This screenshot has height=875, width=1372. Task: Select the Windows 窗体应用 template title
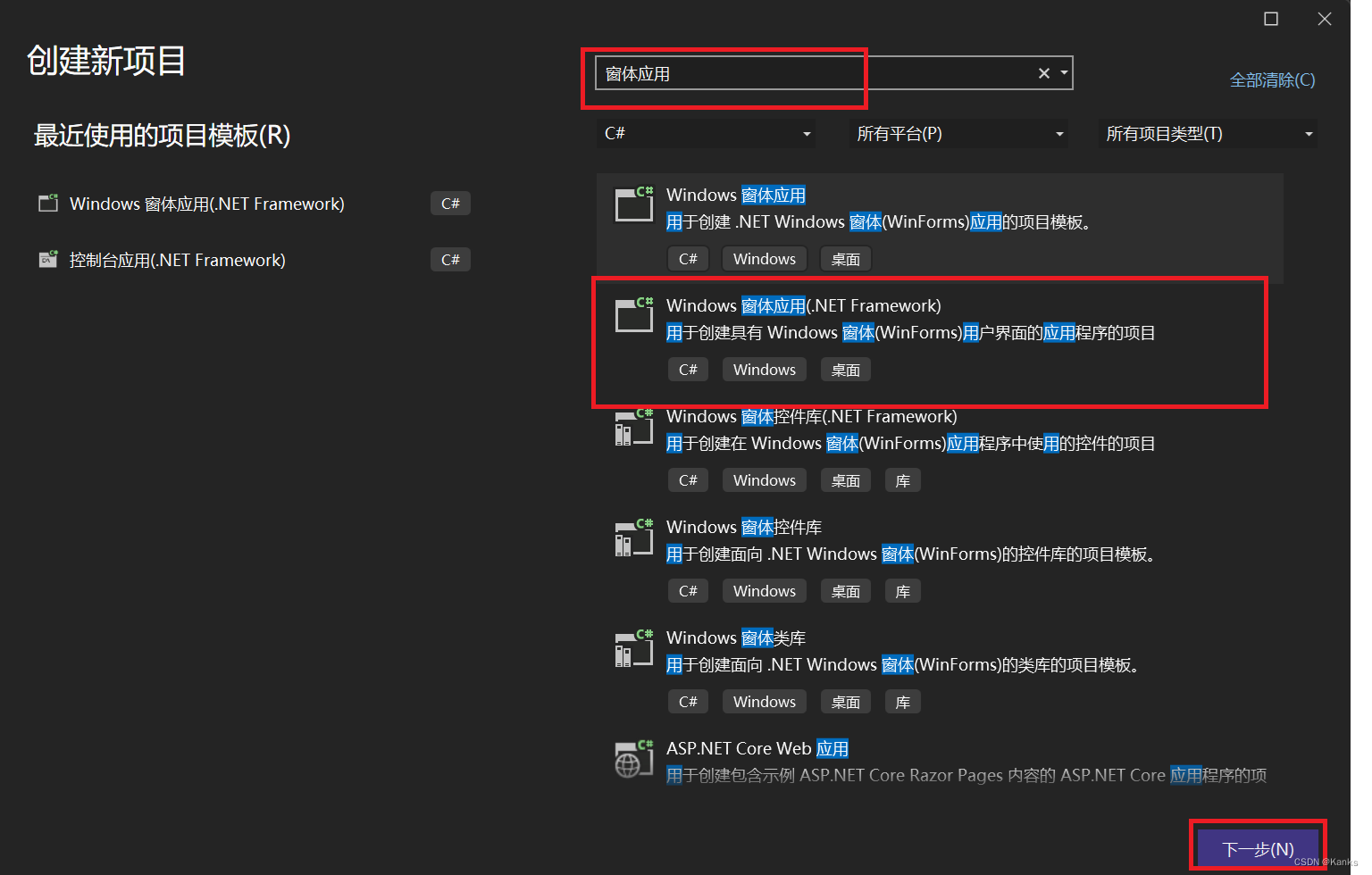pos(736,195)
